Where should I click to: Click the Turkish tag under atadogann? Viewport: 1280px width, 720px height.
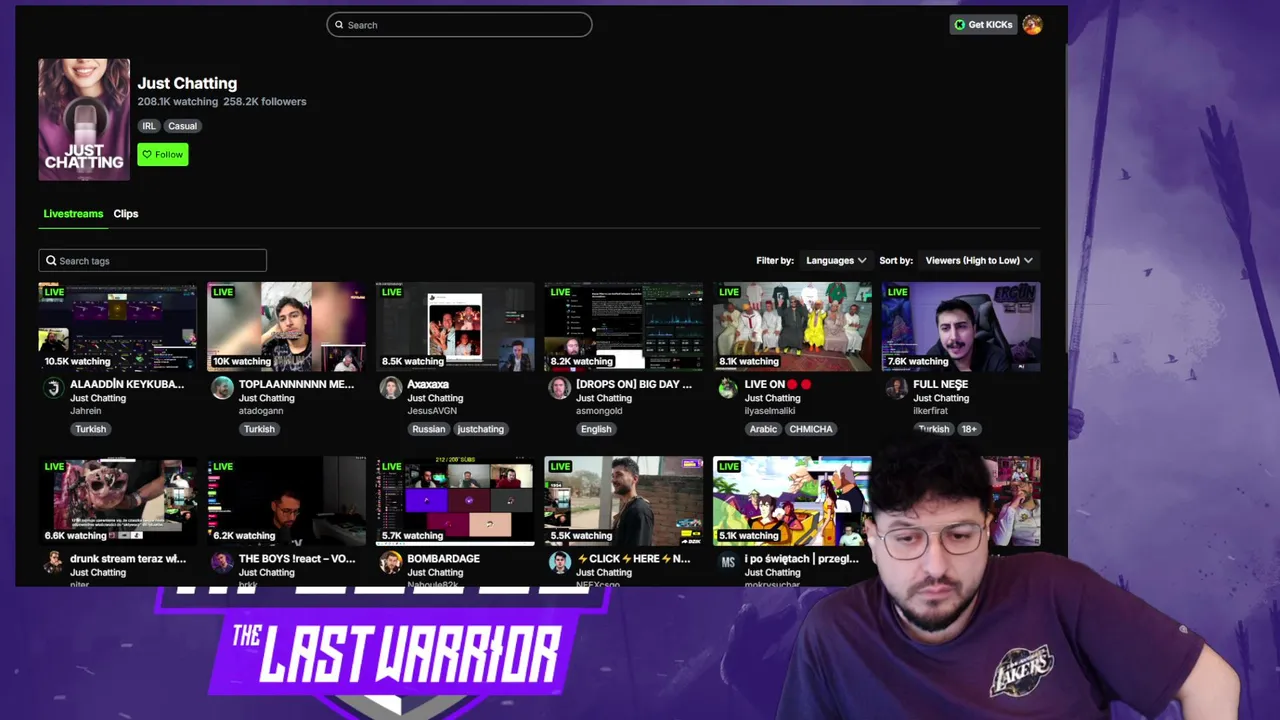[x=259, y=429]
